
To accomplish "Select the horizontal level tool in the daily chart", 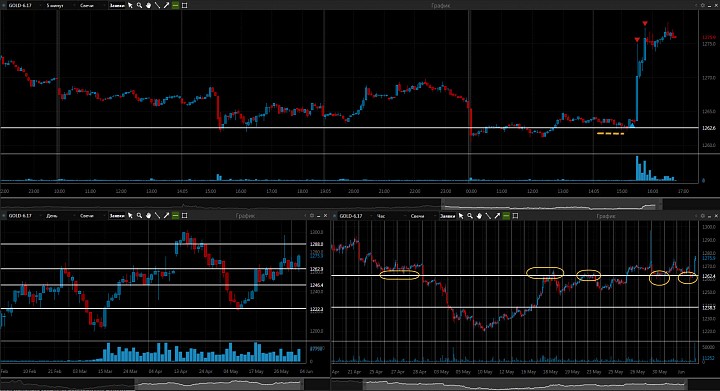I will 175,215.
